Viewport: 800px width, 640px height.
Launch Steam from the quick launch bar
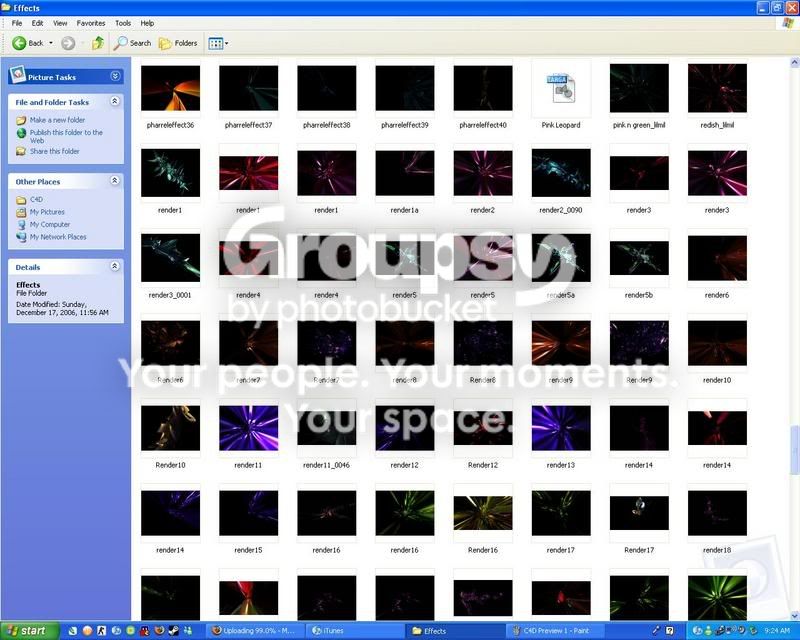point(174,631)
